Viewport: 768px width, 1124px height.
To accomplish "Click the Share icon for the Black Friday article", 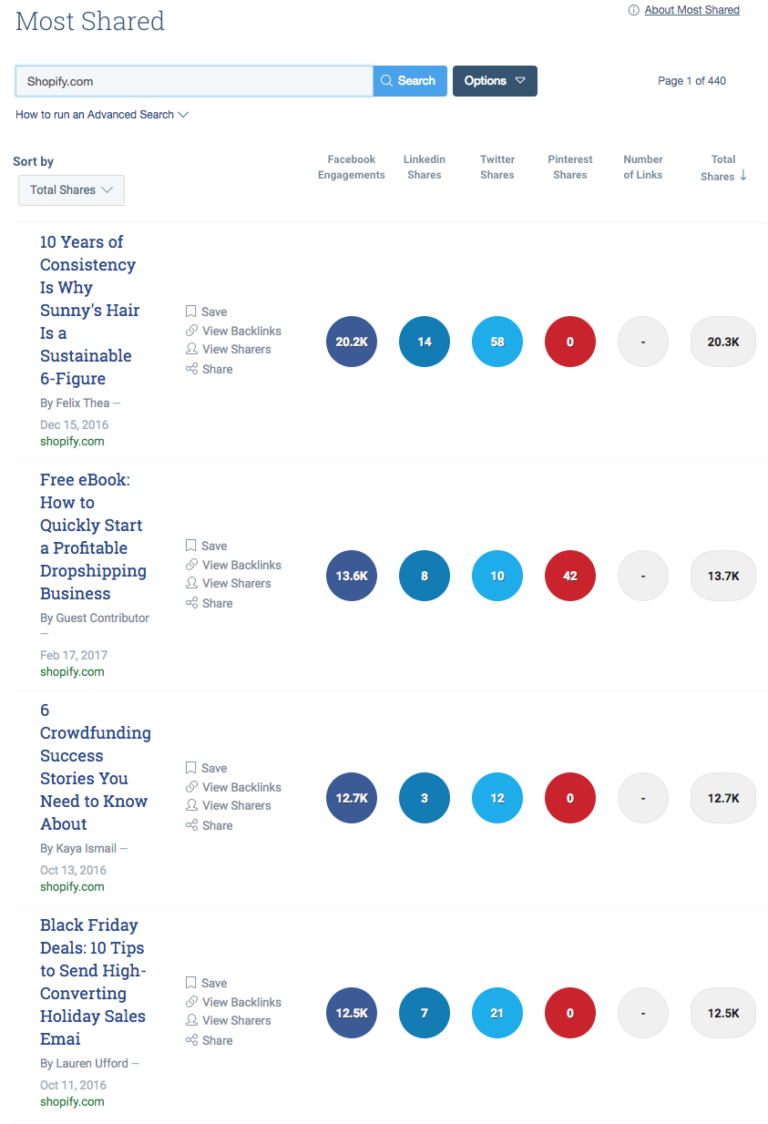I will [193, 1040].
